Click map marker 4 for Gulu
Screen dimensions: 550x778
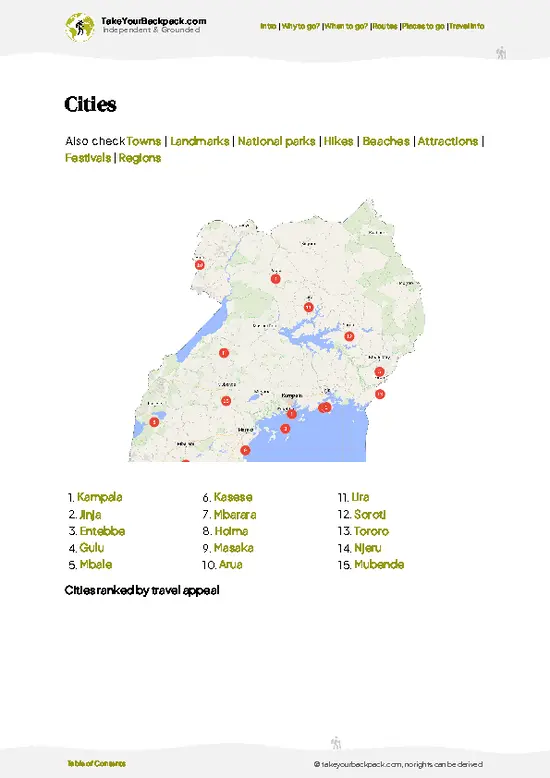tap(275, 279)
